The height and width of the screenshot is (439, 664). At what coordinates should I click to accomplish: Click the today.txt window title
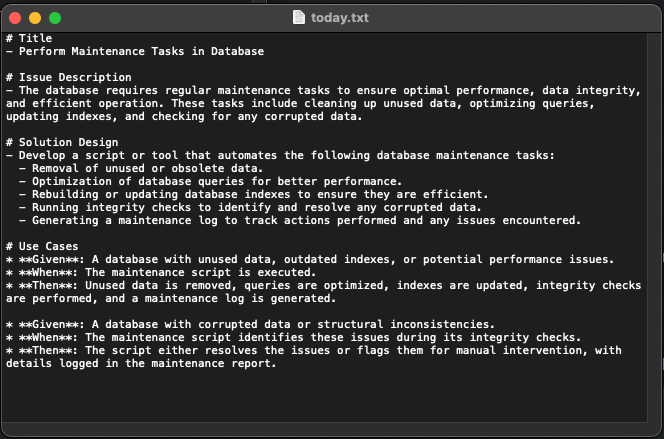click(340, 18)
